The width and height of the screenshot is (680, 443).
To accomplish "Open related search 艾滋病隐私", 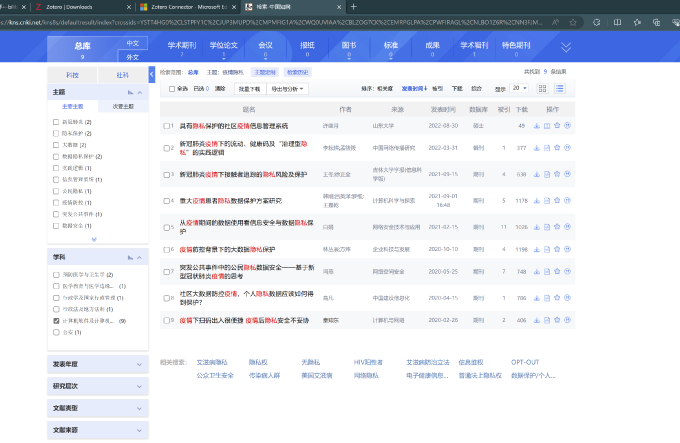I will pos(212,362).
